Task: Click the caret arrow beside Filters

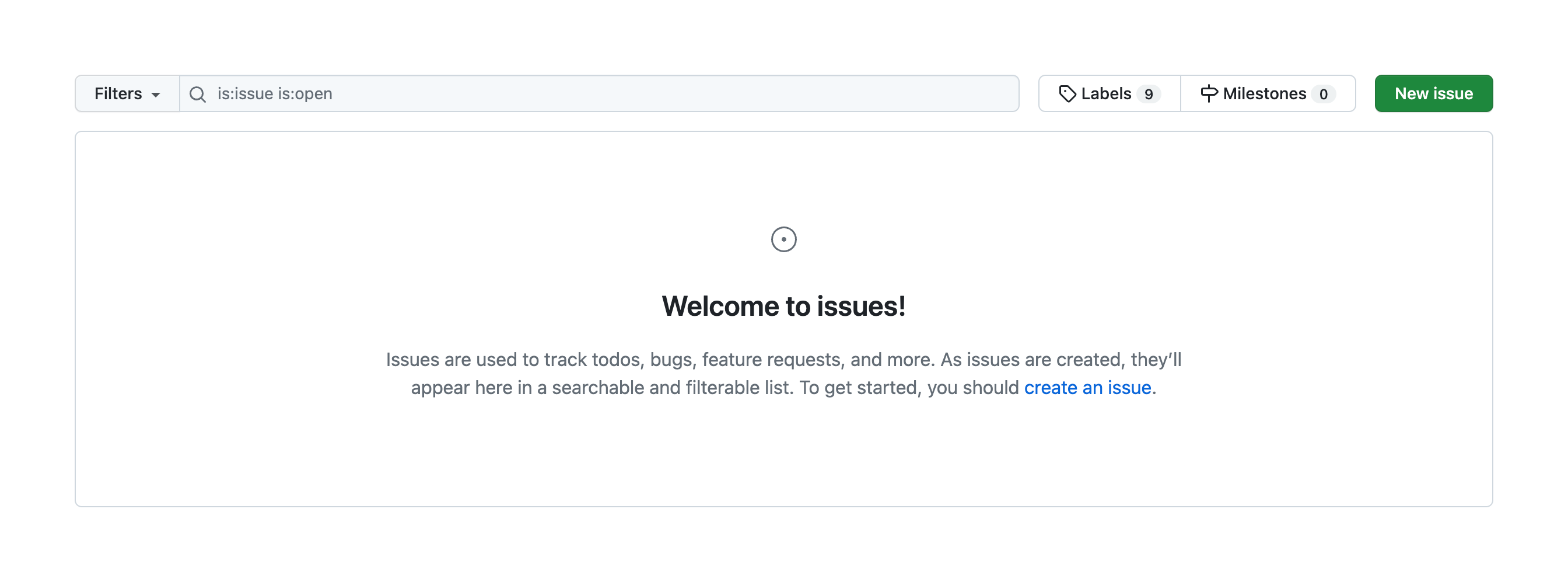Action: click(156, 95)
